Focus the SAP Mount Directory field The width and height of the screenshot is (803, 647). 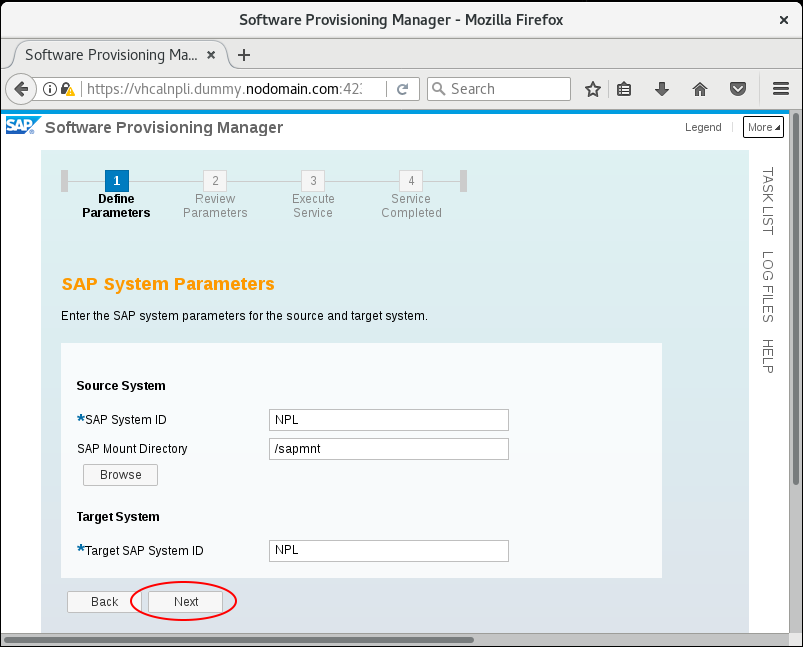pos(389,449)
